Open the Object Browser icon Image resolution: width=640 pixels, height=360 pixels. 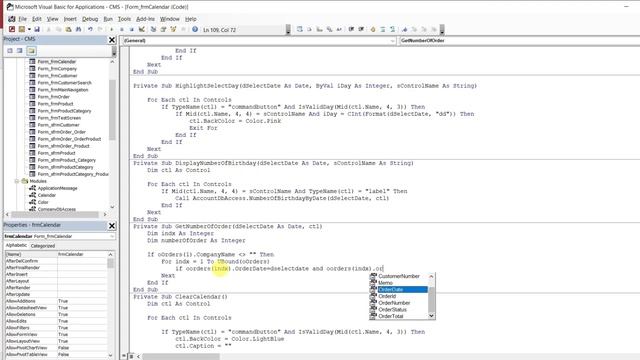[173, 29]
